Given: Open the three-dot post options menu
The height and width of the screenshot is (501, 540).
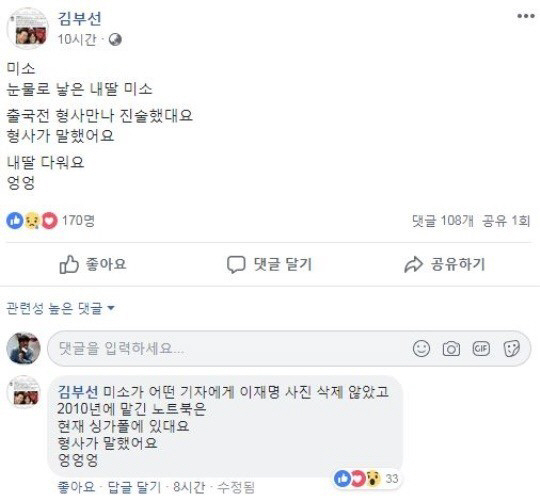Looking at the screenshot, I should [x=526, y=16].
